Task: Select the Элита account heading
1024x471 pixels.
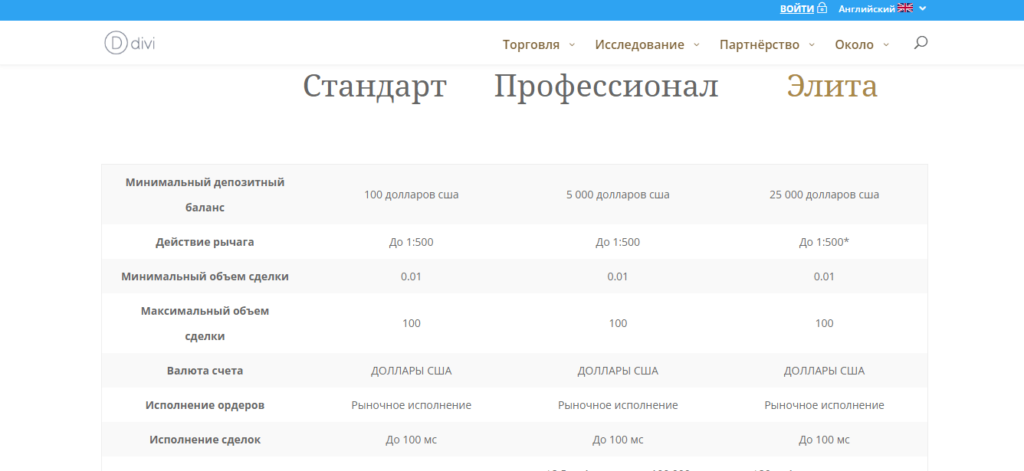Action: tap(832, 86)
